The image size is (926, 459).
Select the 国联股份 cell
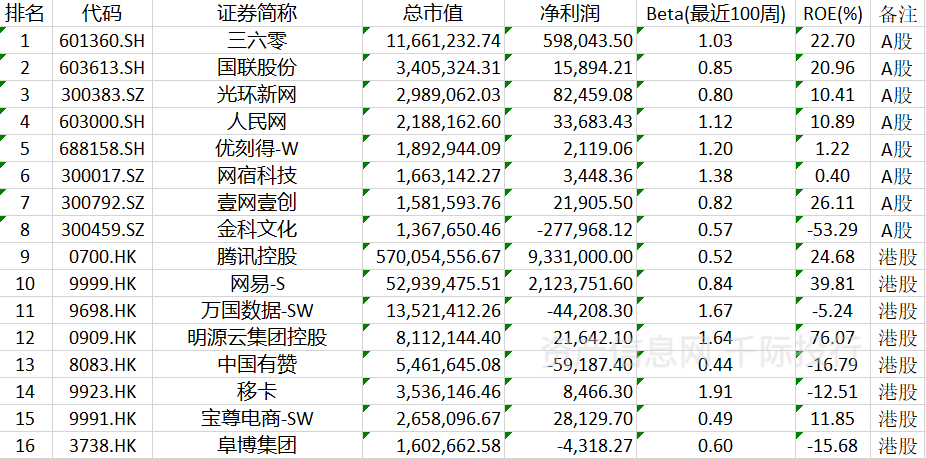click(x=257, y=68)
